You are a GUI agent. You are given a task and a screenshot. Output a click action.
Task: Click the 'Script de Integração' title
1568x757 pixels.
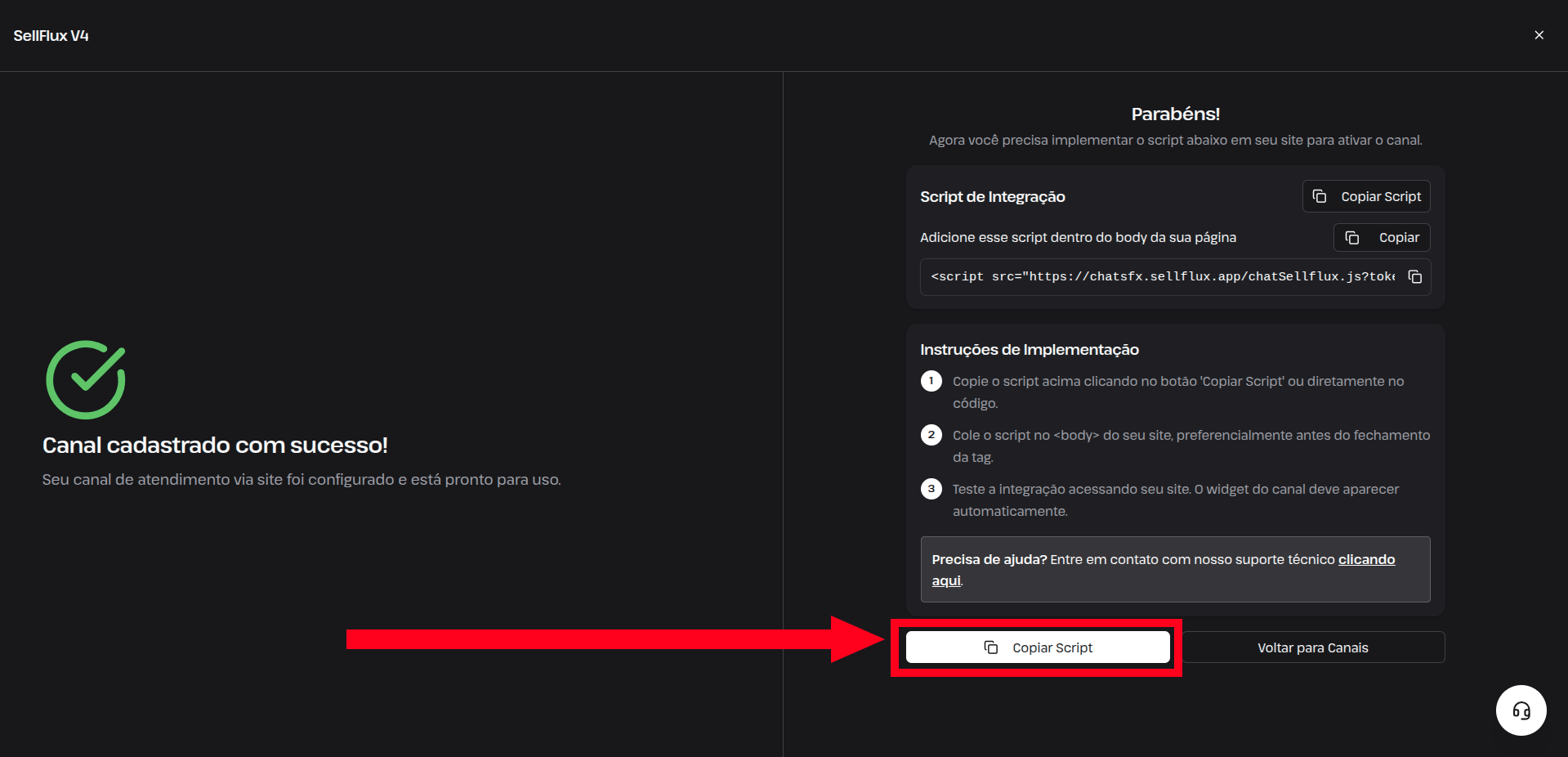tap(993, 197)
